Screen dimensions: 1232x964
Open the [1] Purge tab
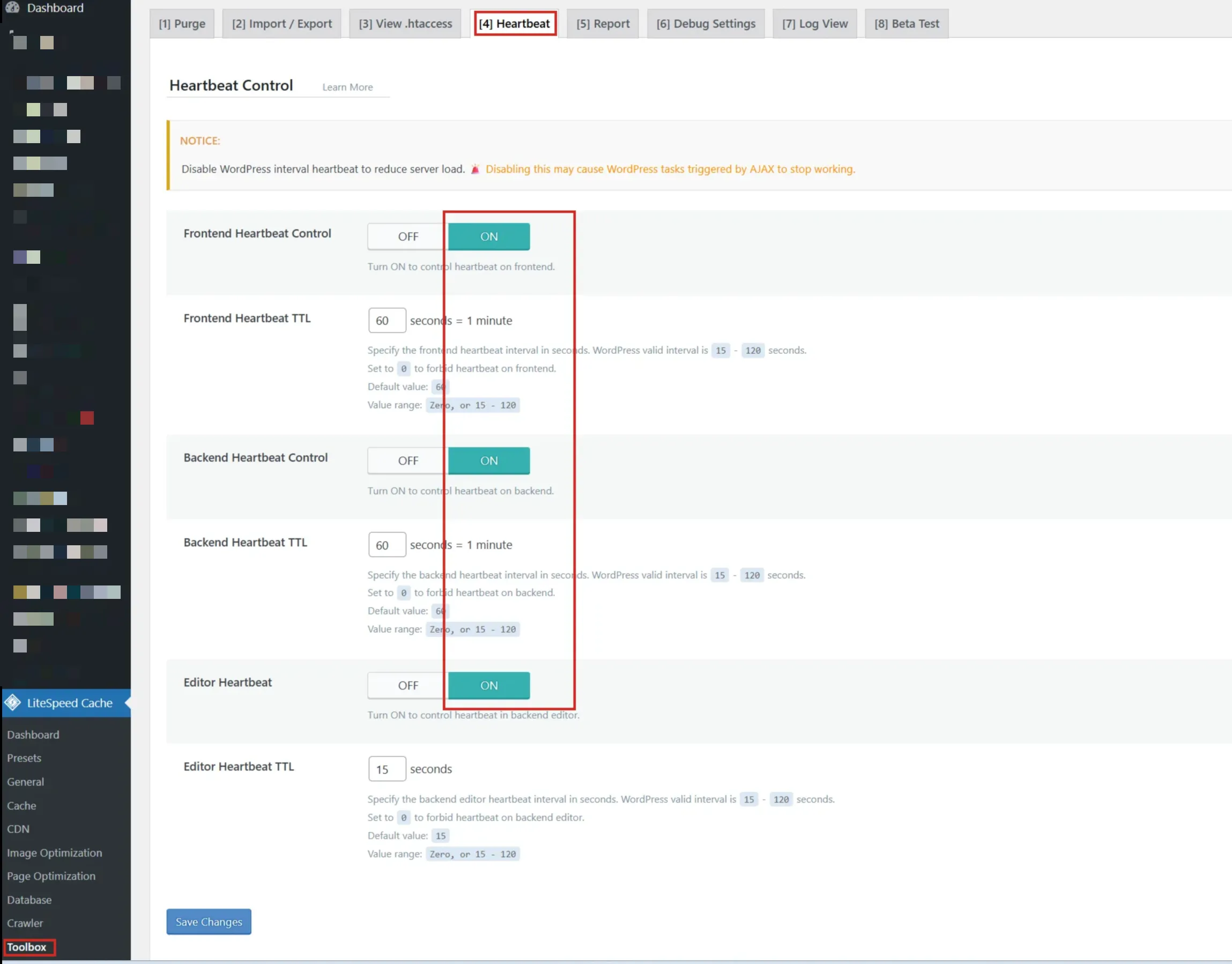pos(182,24)
